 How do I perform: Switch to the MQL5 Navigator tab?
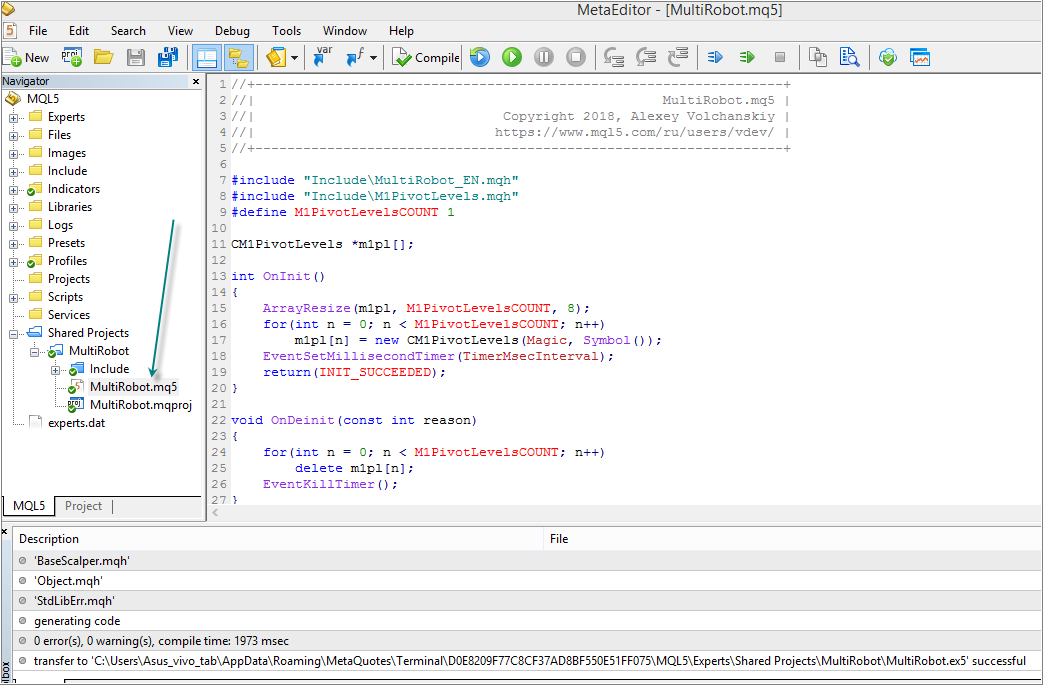[29, 506]
